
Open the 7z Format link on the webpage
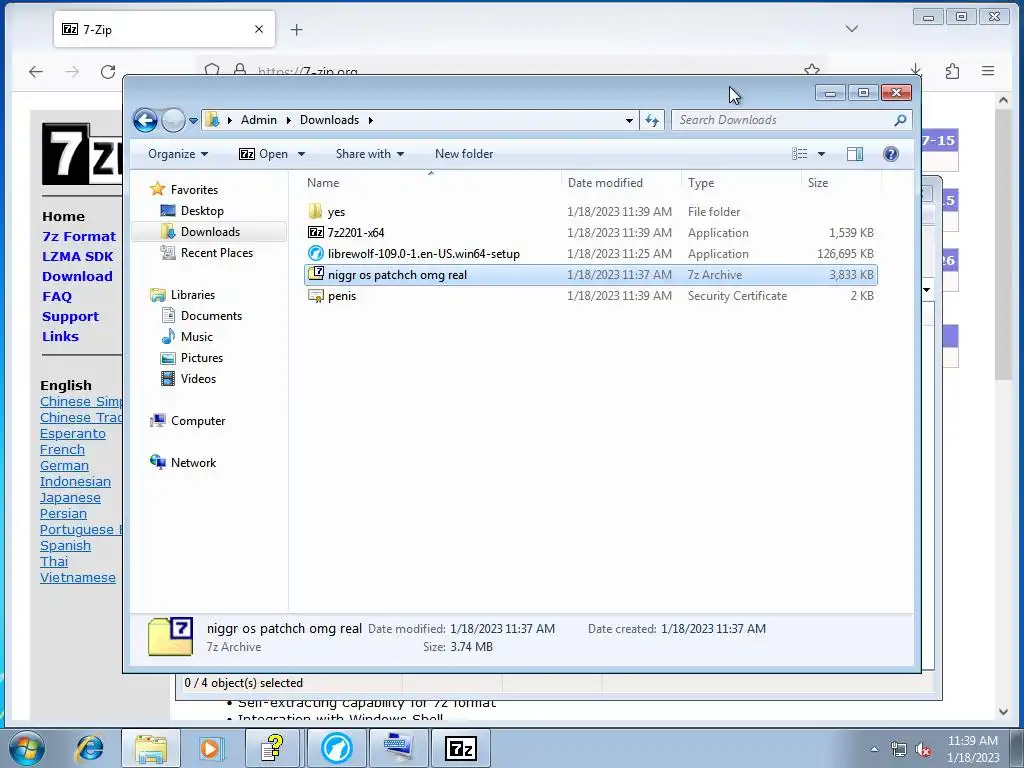(x=79, y=236)
